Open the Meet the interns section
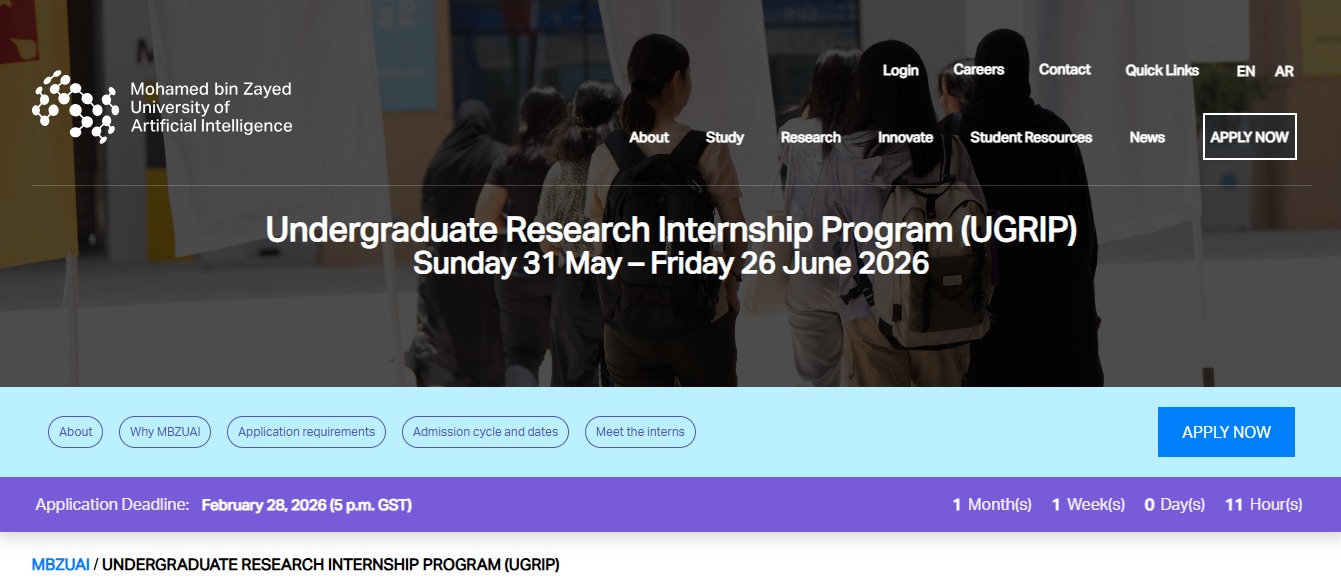Screen dimensions: 1341x586 640,432
